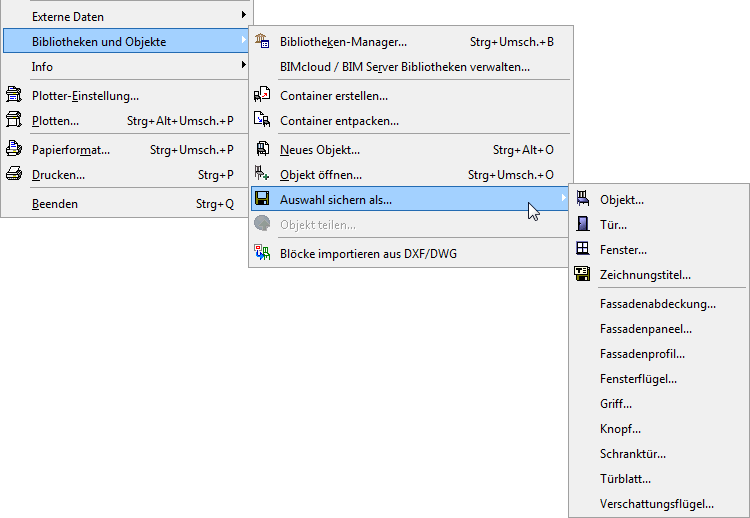The image size is (750, 518).
Task: Click the Tür door icon
Action: (x=582, y=224)
